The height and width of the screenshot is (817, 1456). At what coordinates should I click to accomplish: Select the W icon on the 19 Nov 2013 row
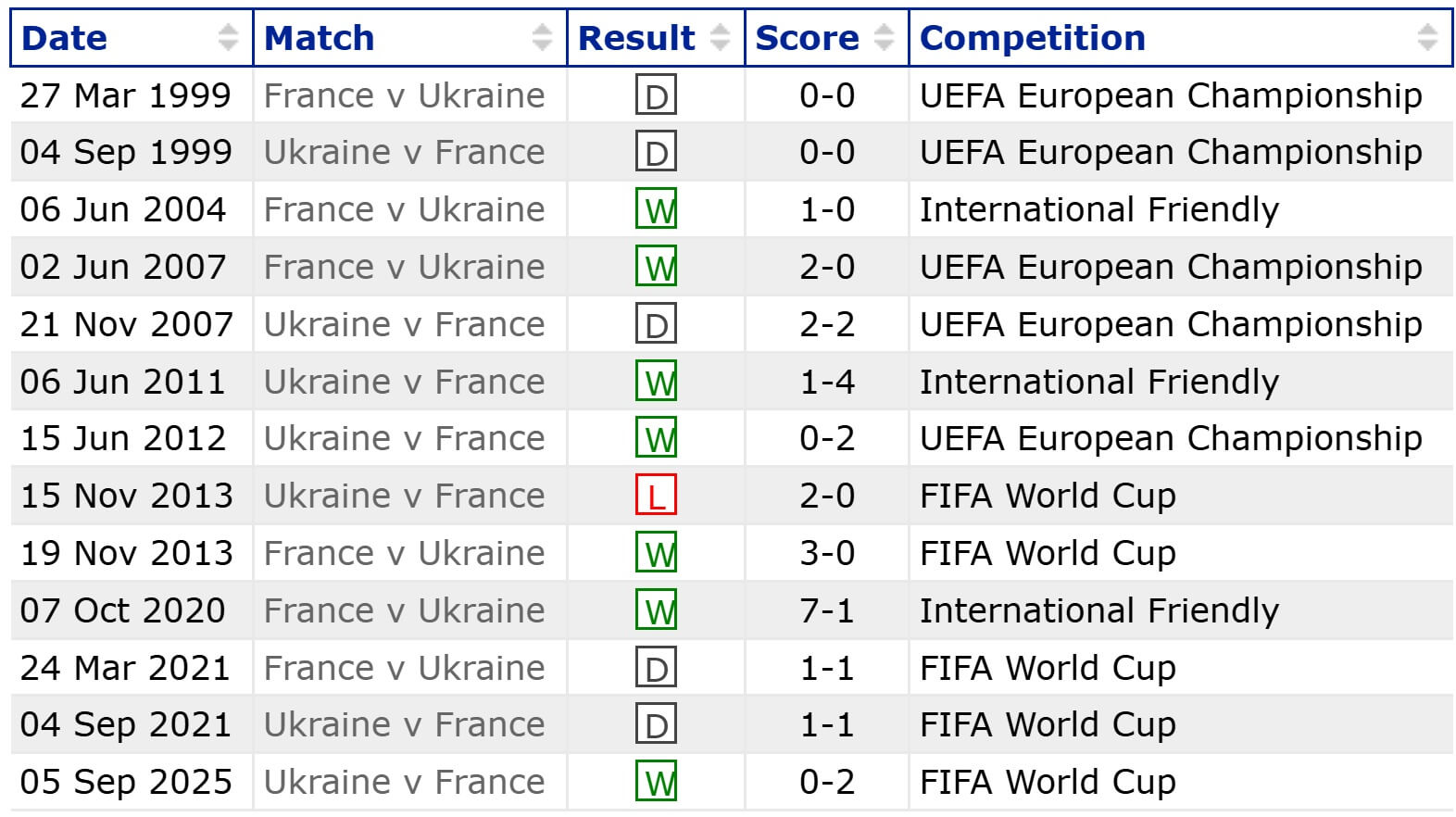655,553
